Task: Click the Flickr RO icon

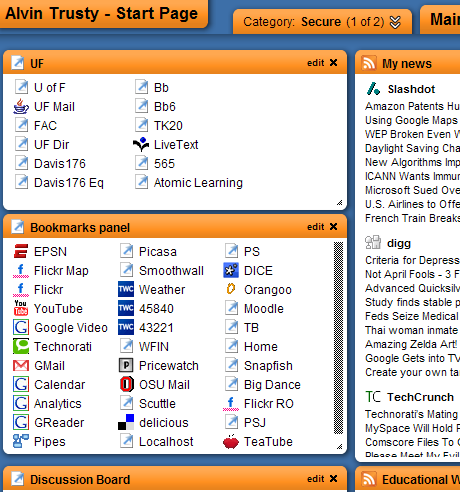Action: coord(231,403)
